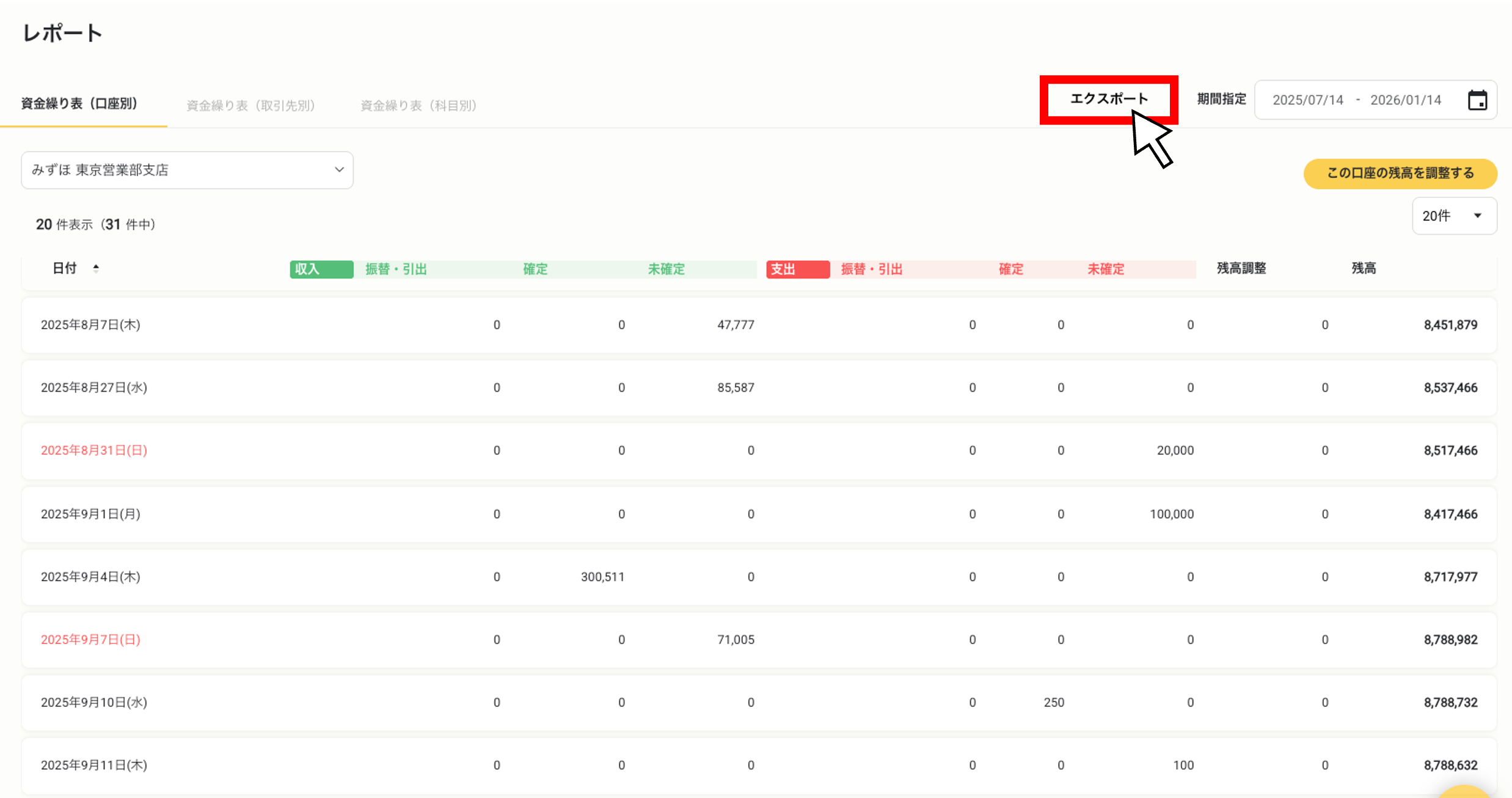
Task: Click the 2025年9月10日(水) row
Action: pyautogui.click(x=93, y=703)
